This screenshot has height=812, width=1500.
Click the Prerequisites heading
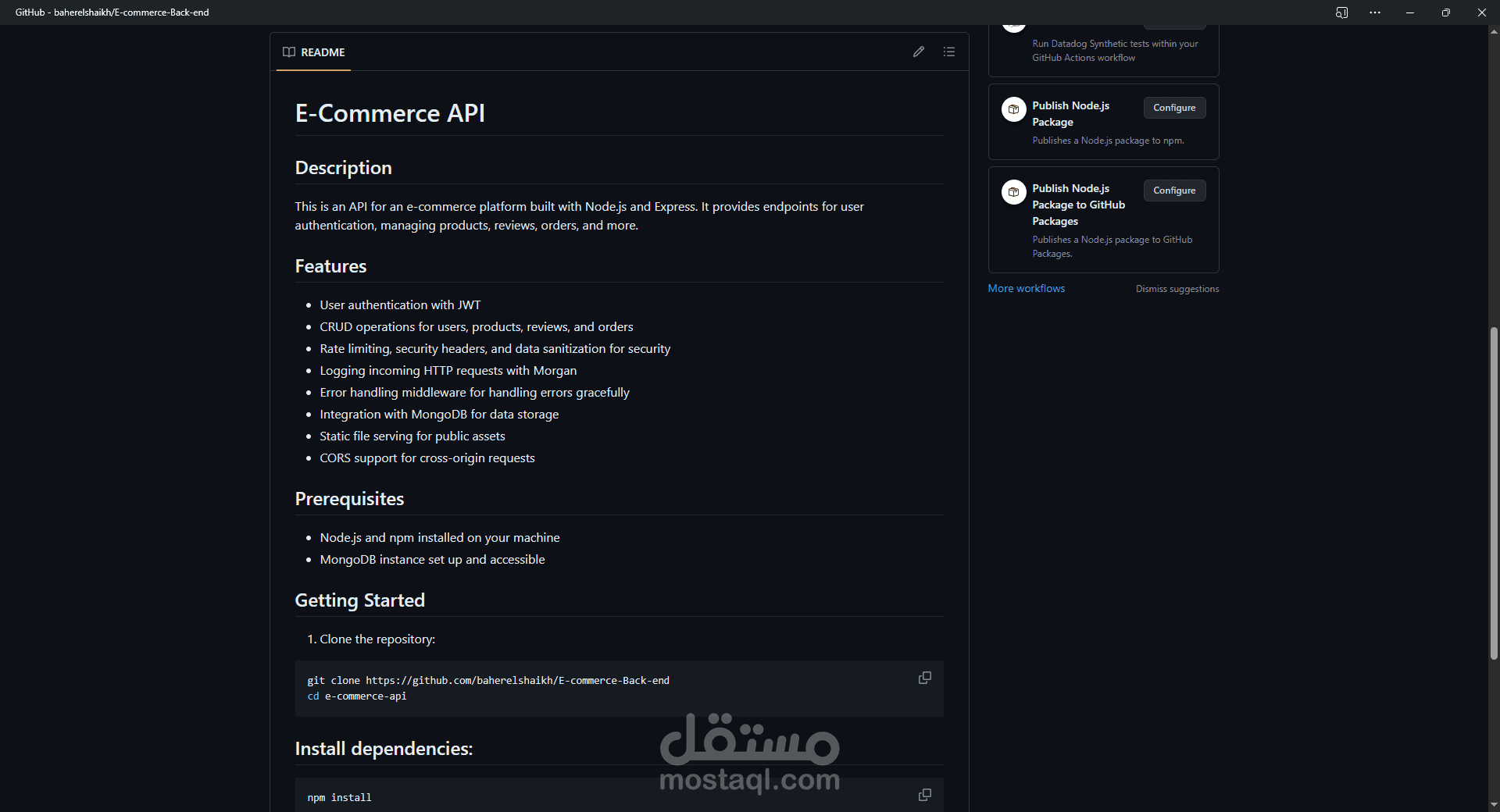[349, 499]
